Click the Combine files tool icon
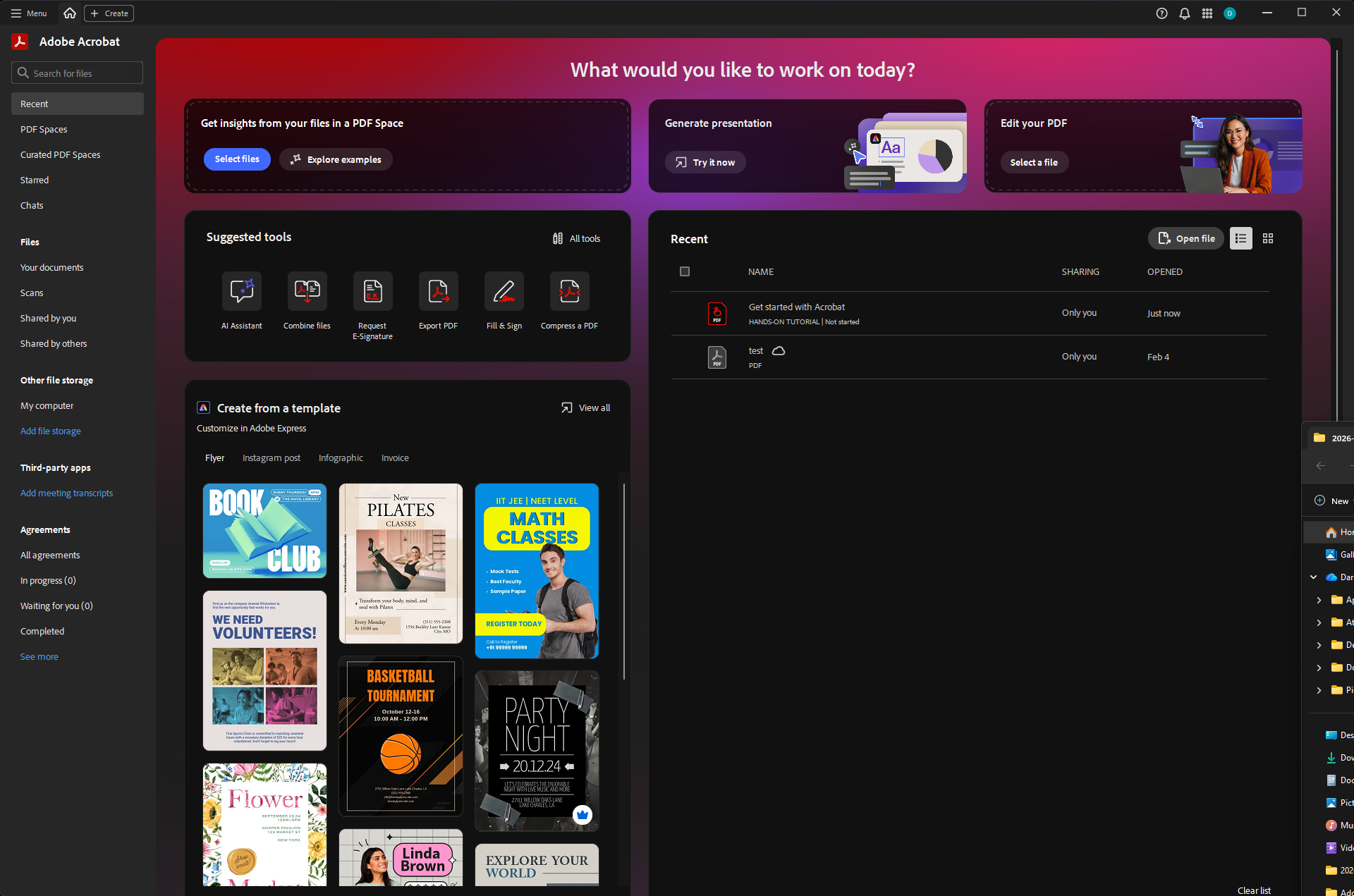Viewport: 1354px width, 896px height. click(307, 291)
